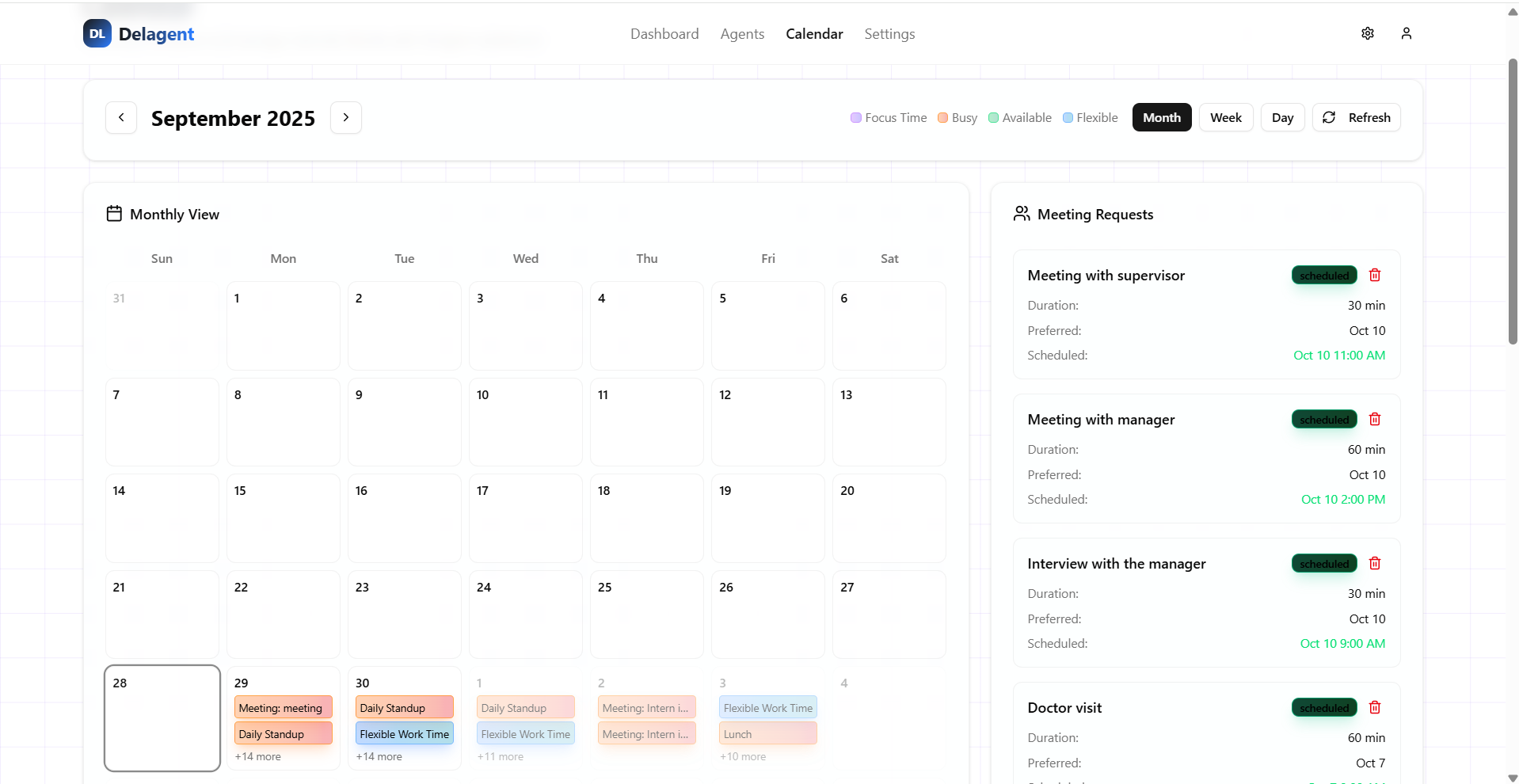The height and width of the screenshot is (784, 1519).
Task: Click the 'Doctor visit' title
Action: [x=1064, y=707]
